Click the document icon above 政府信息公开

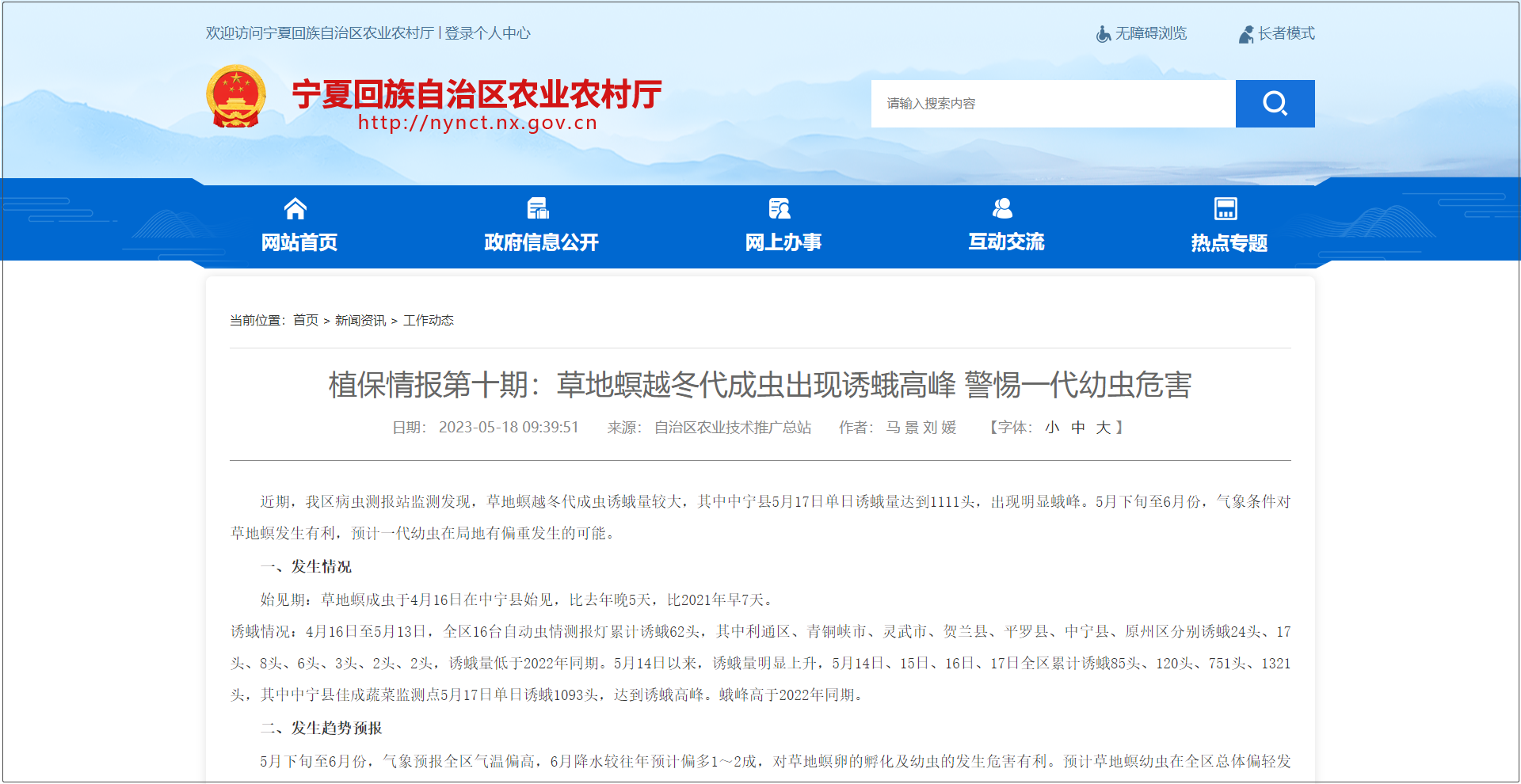[538, 209]
